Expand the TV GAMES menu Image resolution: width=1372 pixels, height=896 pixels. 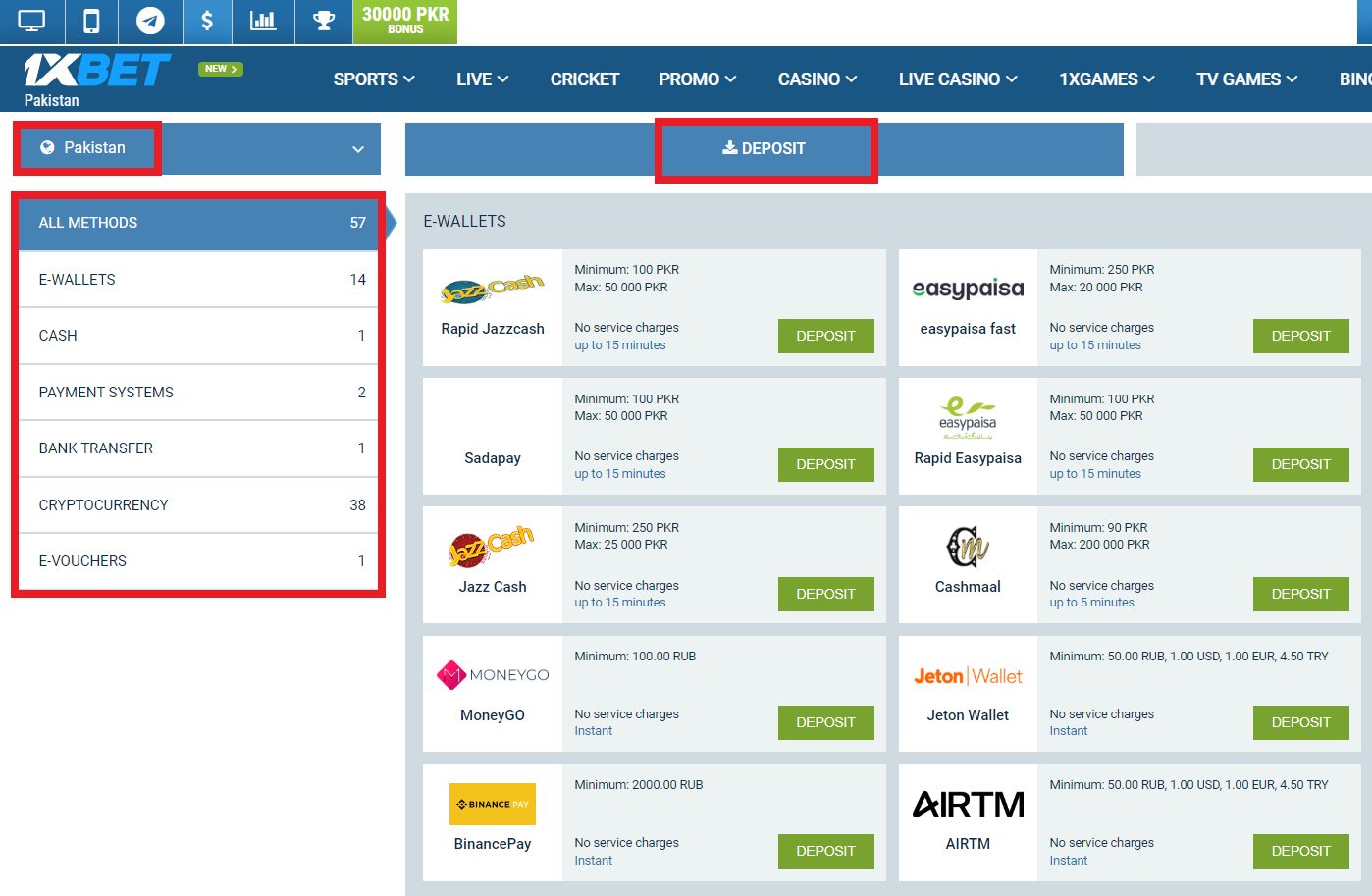1246,79
